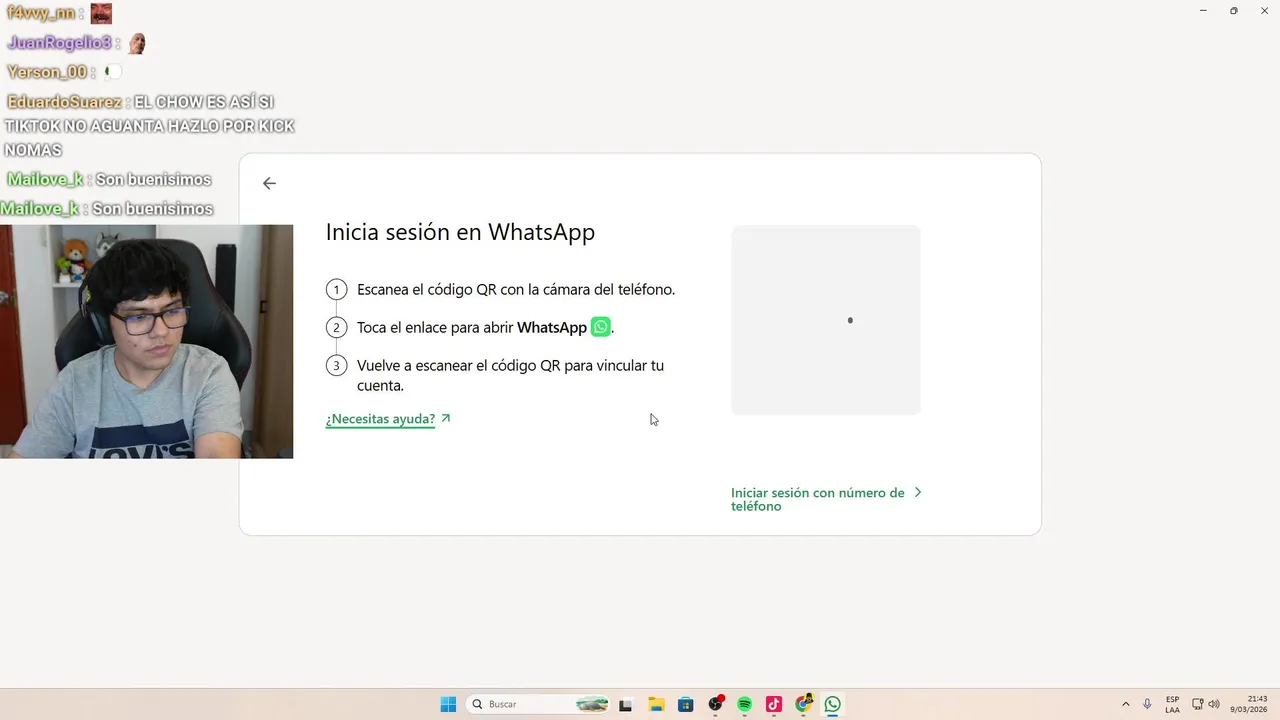Click the microphone tray icon
1280x720 pixels.
click(x=1147, y=704)
